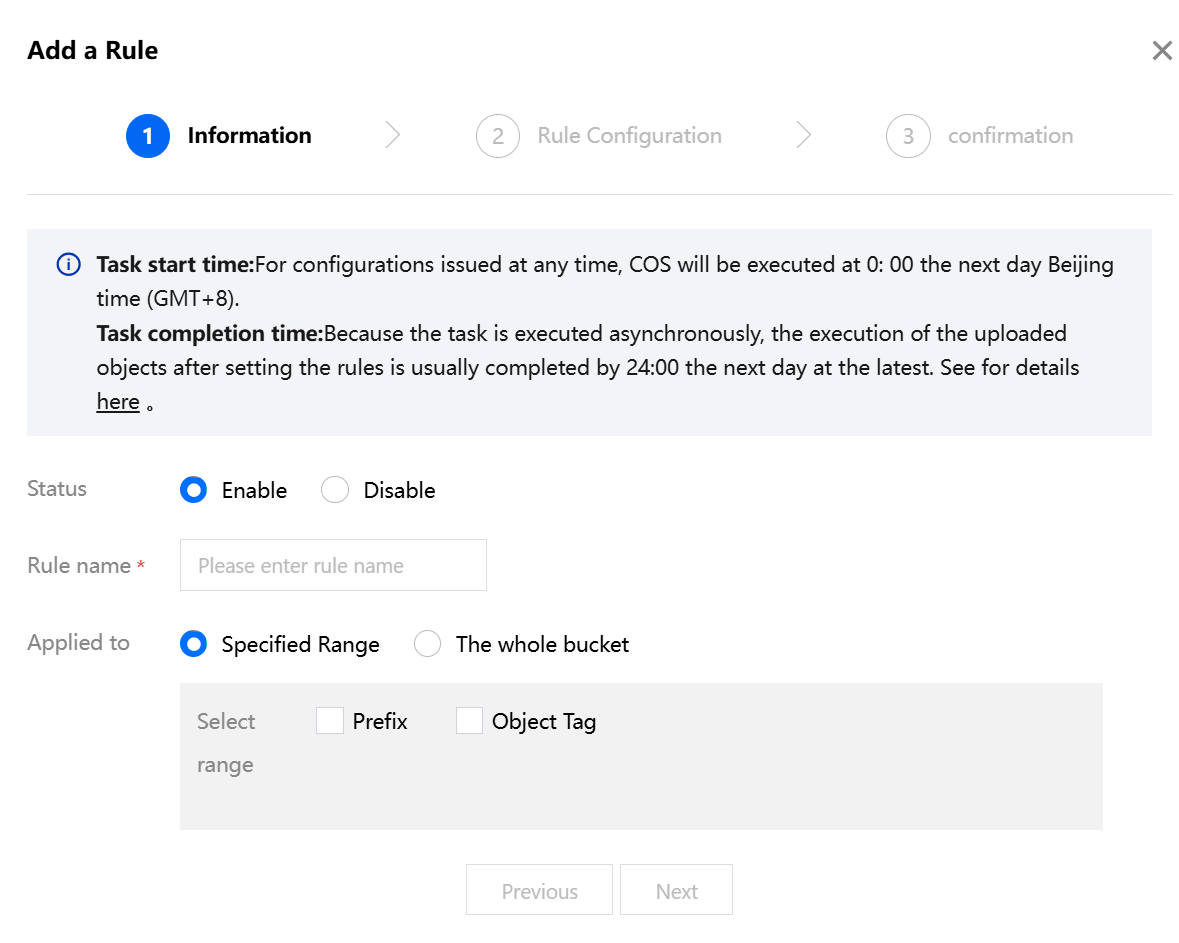Viewport: 1179px width, 943px height.
Task: Click the step 1 circle icon
Action: (148, 136)
